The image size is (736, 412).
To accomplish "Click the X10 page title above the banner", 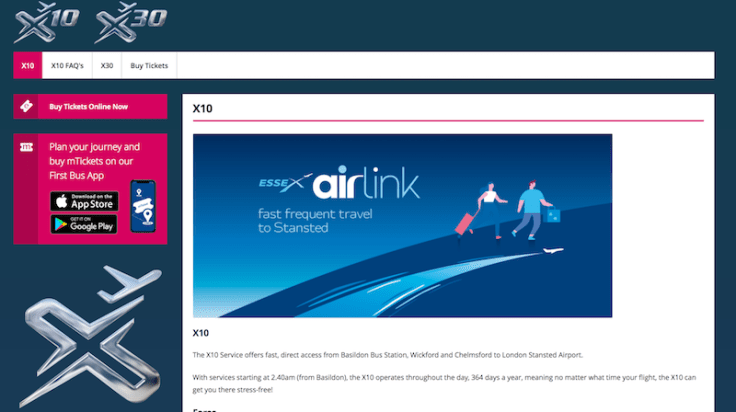I will pos(201,108).
